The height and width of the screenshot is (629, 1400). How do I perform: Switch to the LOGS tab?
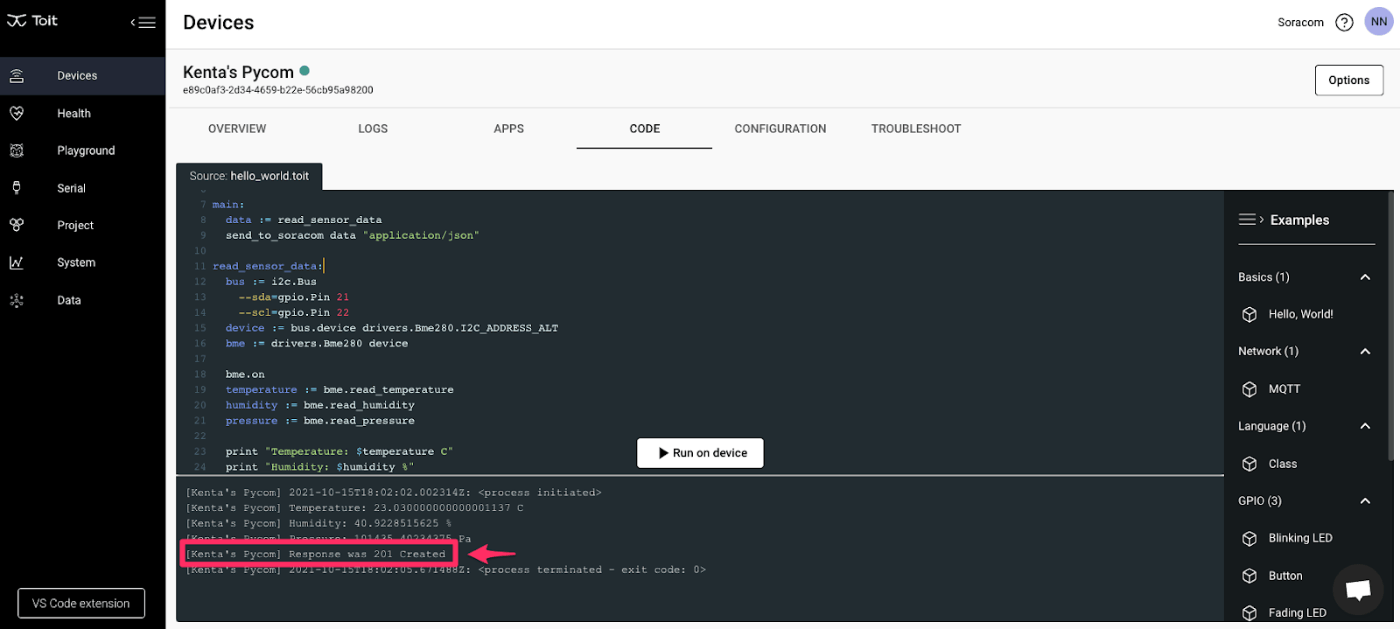point(373,129)
